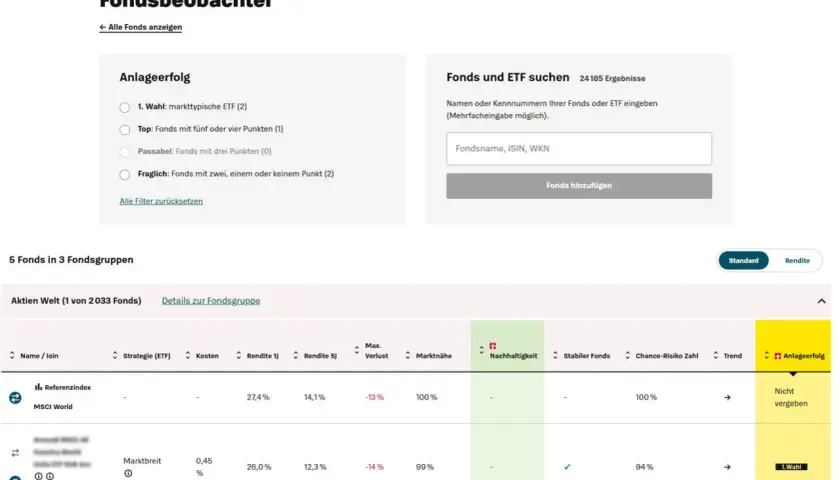Image resolution: width=840 pixels, height=480 pixels.
Task: Sort by Chance-Risiko Zahl column
Action: [x=661, y=356]
